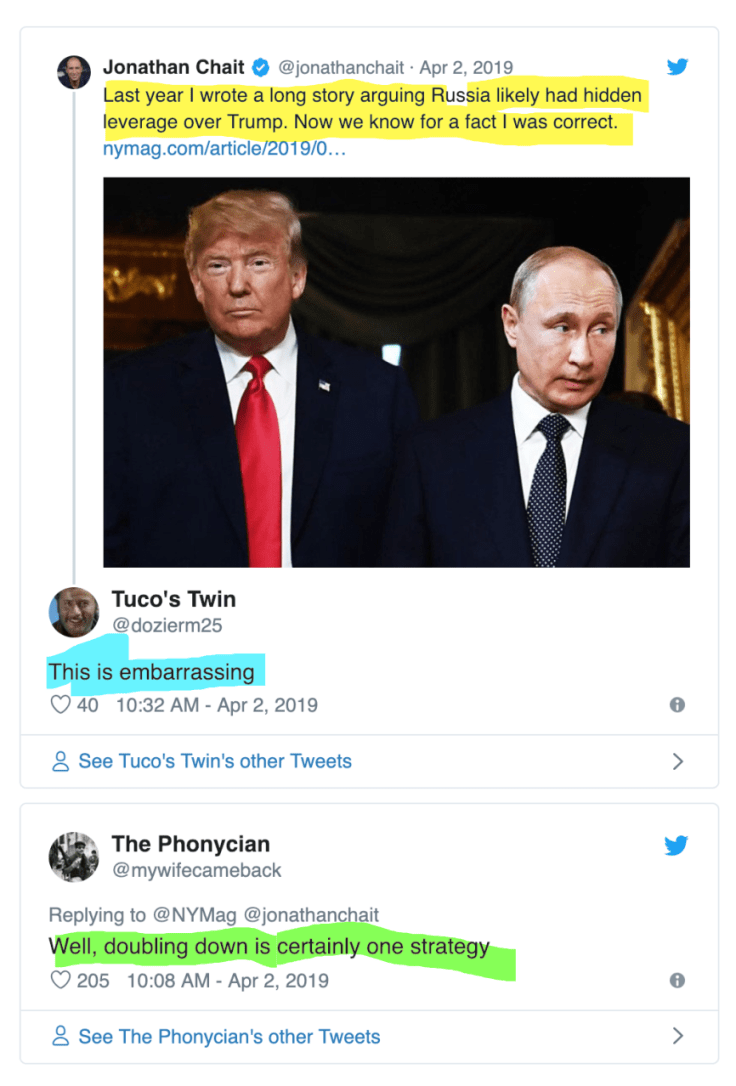
Task: Click the Twitter bird icon on Jonathan Chait's tweet
Action: coord(678,66)
